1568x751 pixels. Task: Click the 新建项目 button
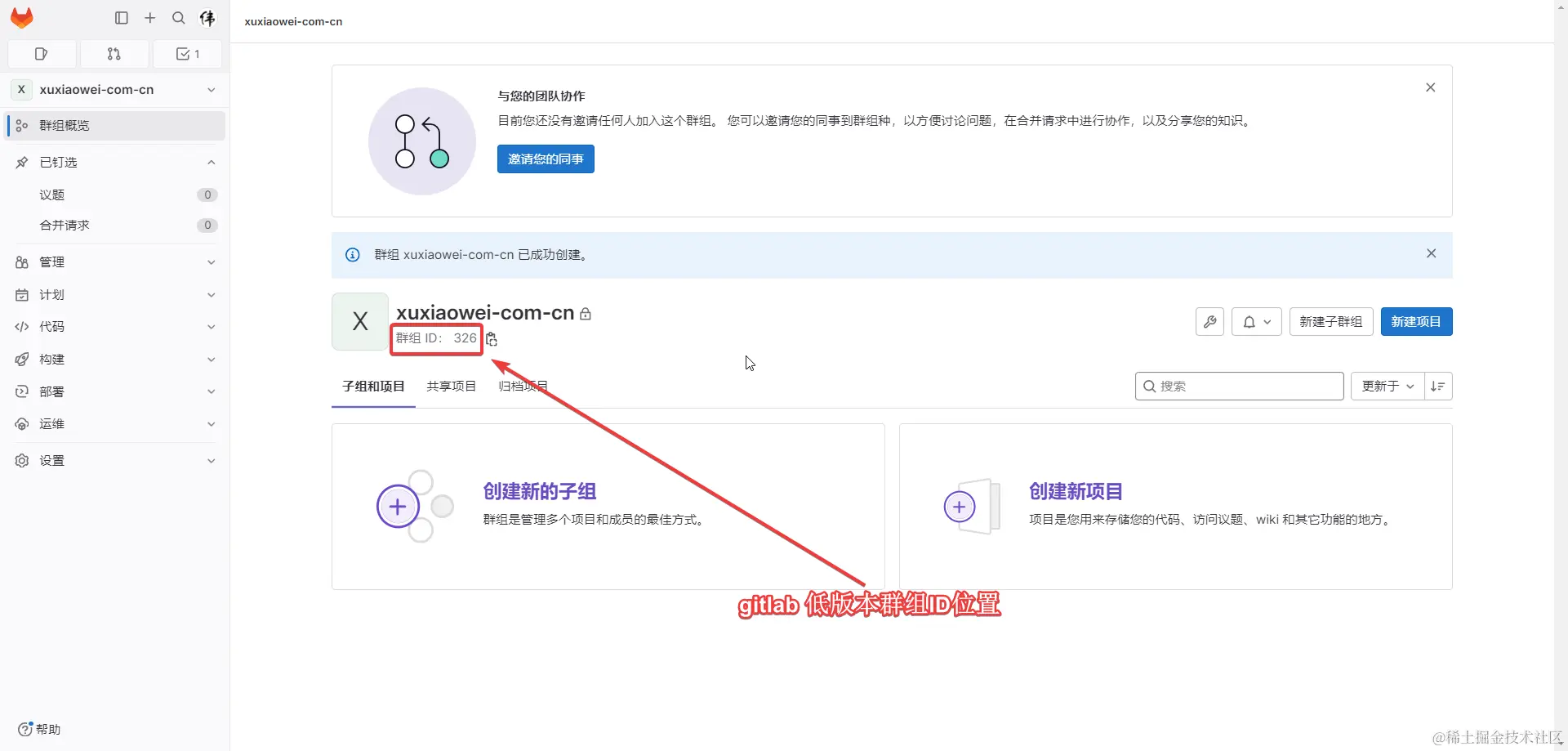click(x=1416, y=322)
